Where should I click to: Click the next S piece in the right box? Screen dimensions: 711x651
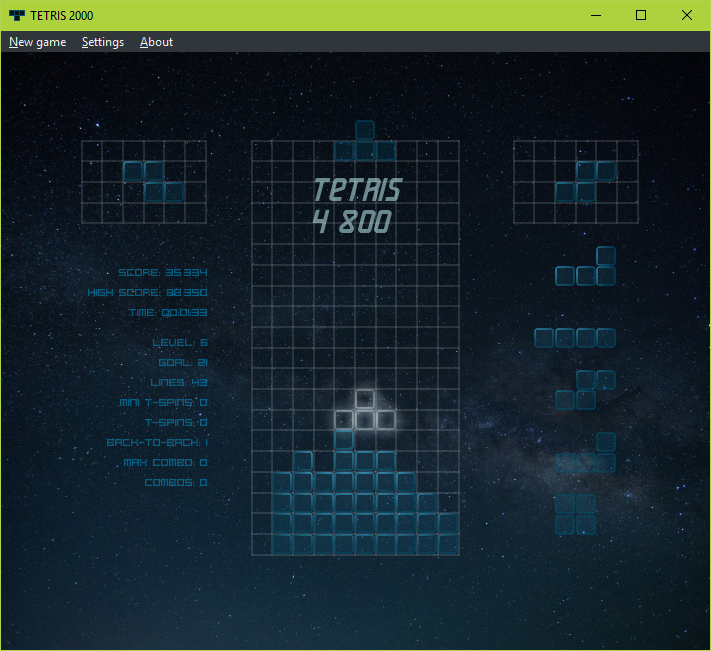click(585, 181)
